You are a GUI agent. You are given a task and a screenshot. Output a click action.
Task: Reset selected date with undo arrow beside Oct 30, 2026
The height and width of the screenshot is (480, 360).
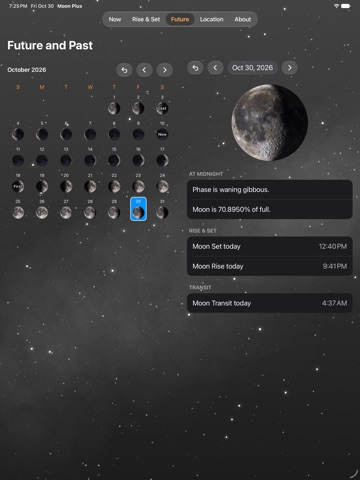(195, 68)
